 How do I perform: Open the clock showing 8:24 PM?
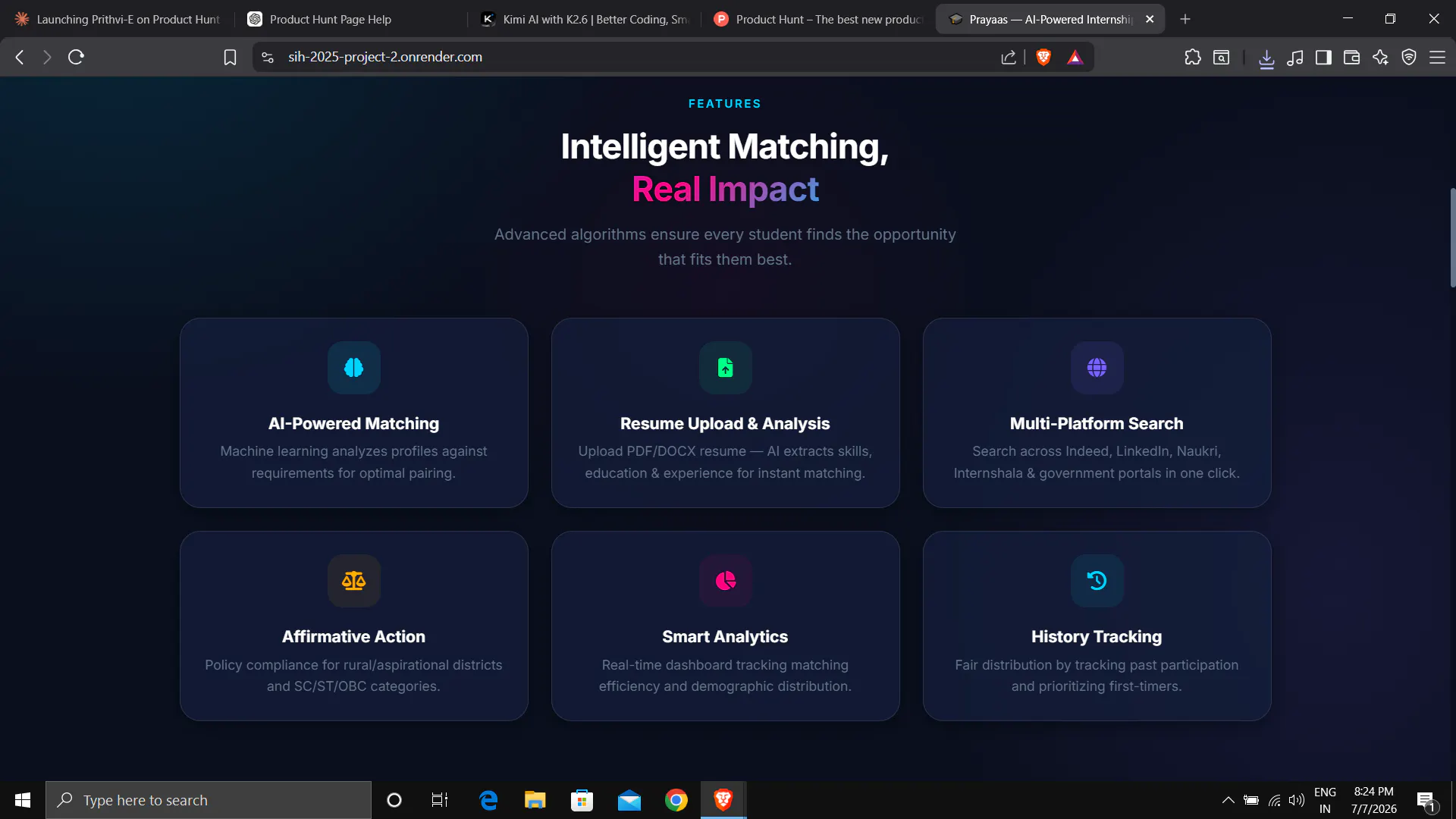[1373, 800]
